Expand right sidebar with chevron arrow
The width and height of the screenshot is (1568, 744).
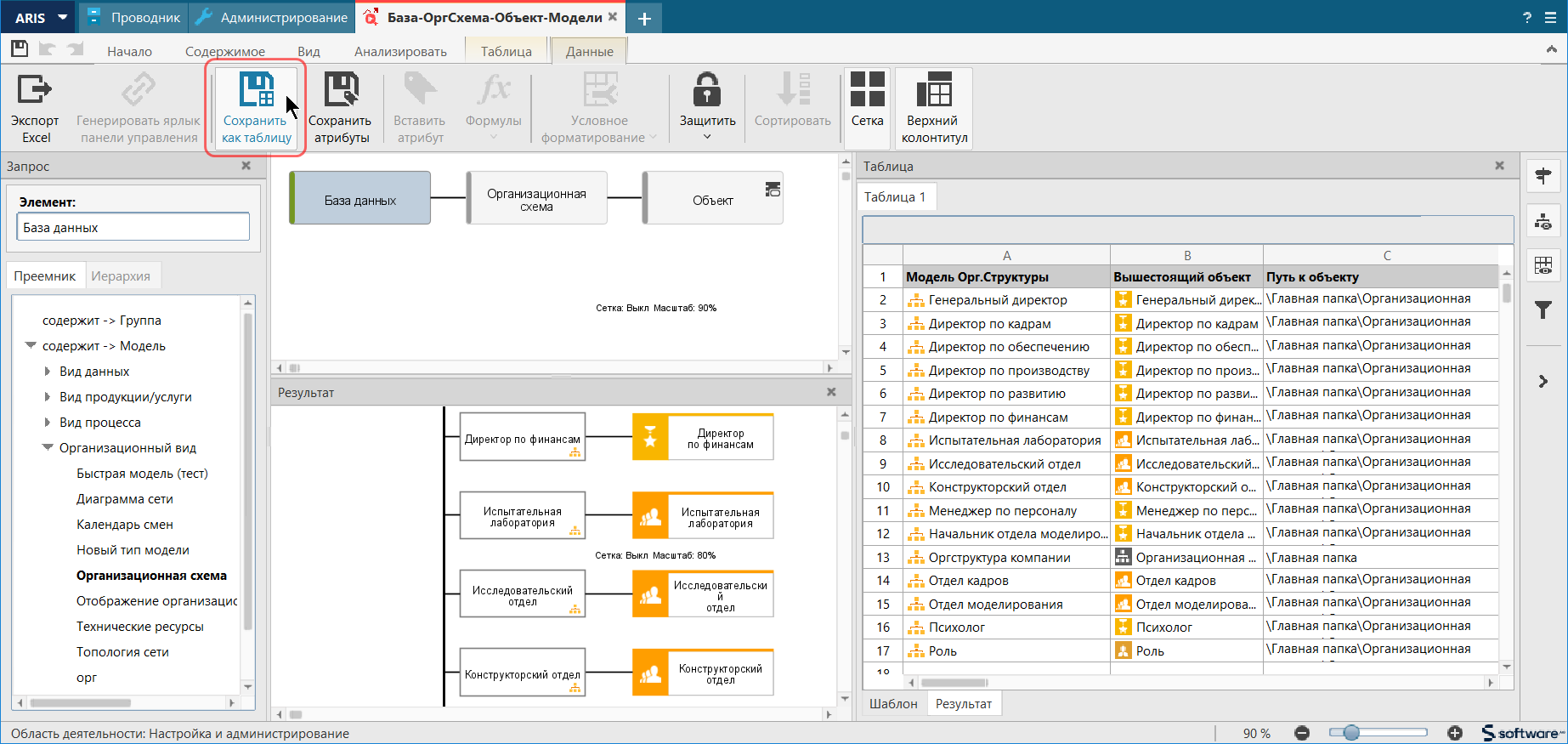tap(1543, 381)
